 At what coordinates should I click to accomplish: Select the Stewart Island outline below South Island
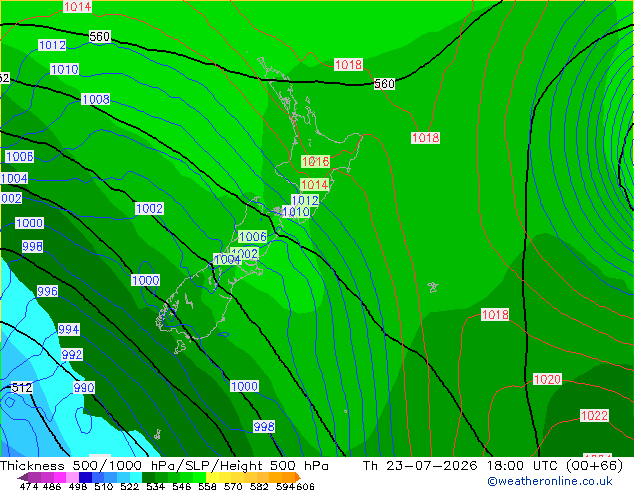pyautogui.click(x=180, y=347)
